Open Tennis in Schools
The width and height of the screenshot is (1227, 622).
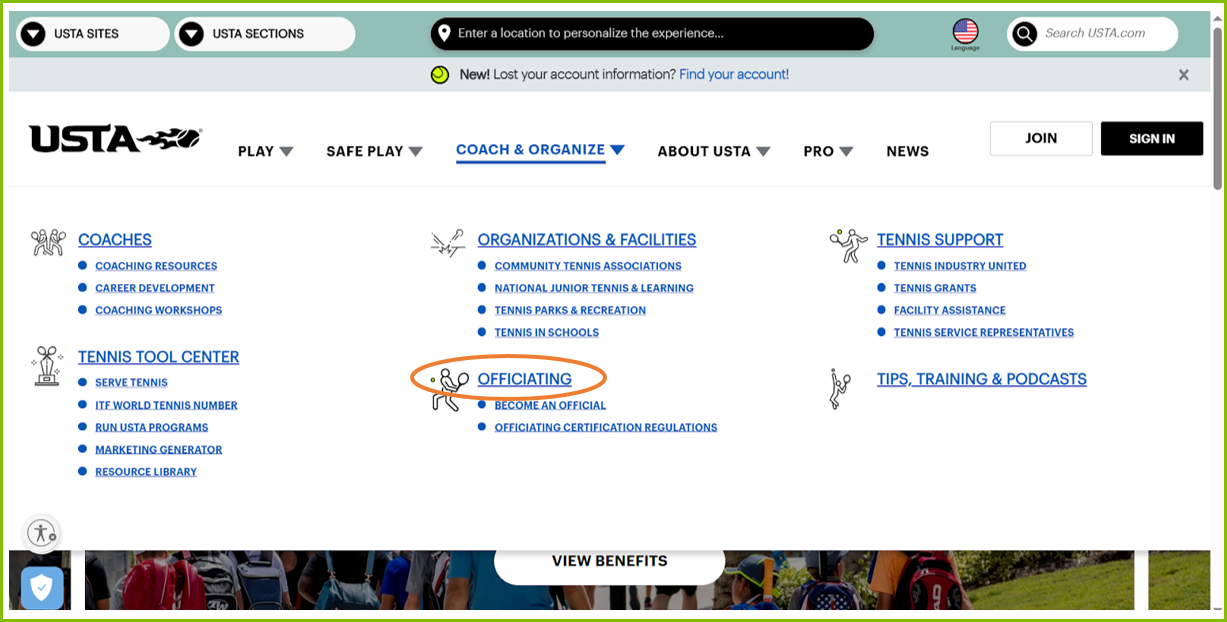tap(547, 332)
